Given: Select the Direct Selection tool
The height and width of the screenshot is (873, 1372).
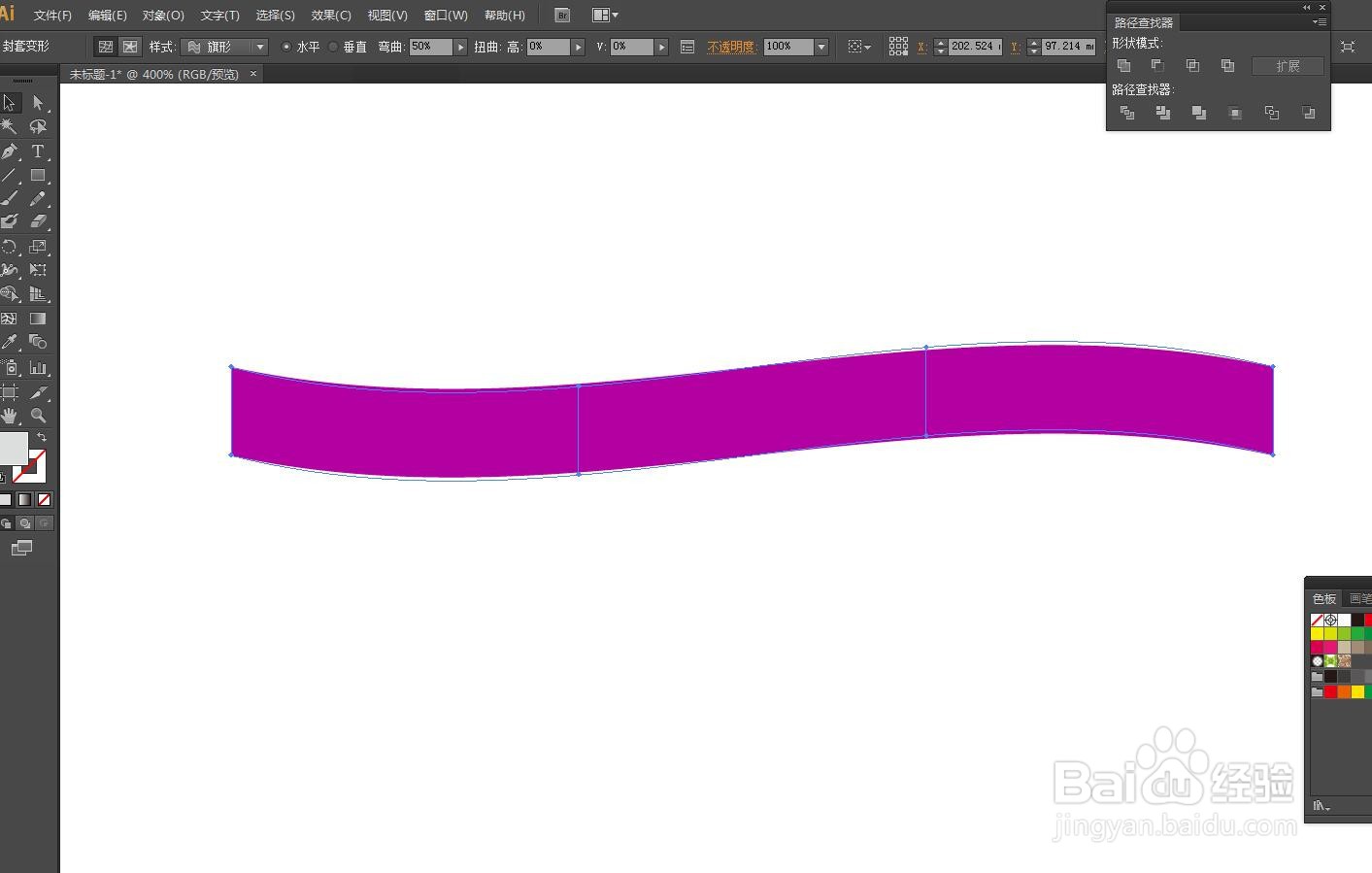Looking at the screenshot, I should tap(38, 102).
